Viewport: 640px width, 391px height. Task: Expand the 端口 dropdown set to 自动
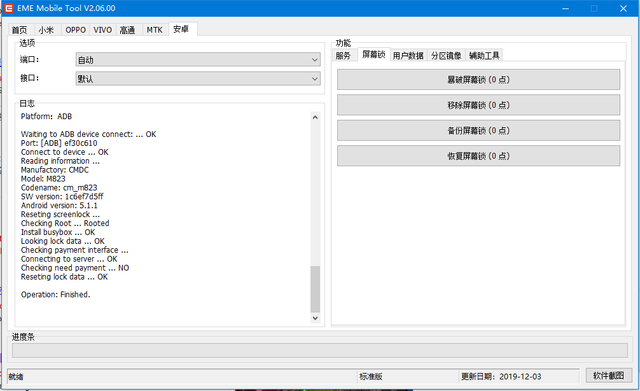point(198,60)
